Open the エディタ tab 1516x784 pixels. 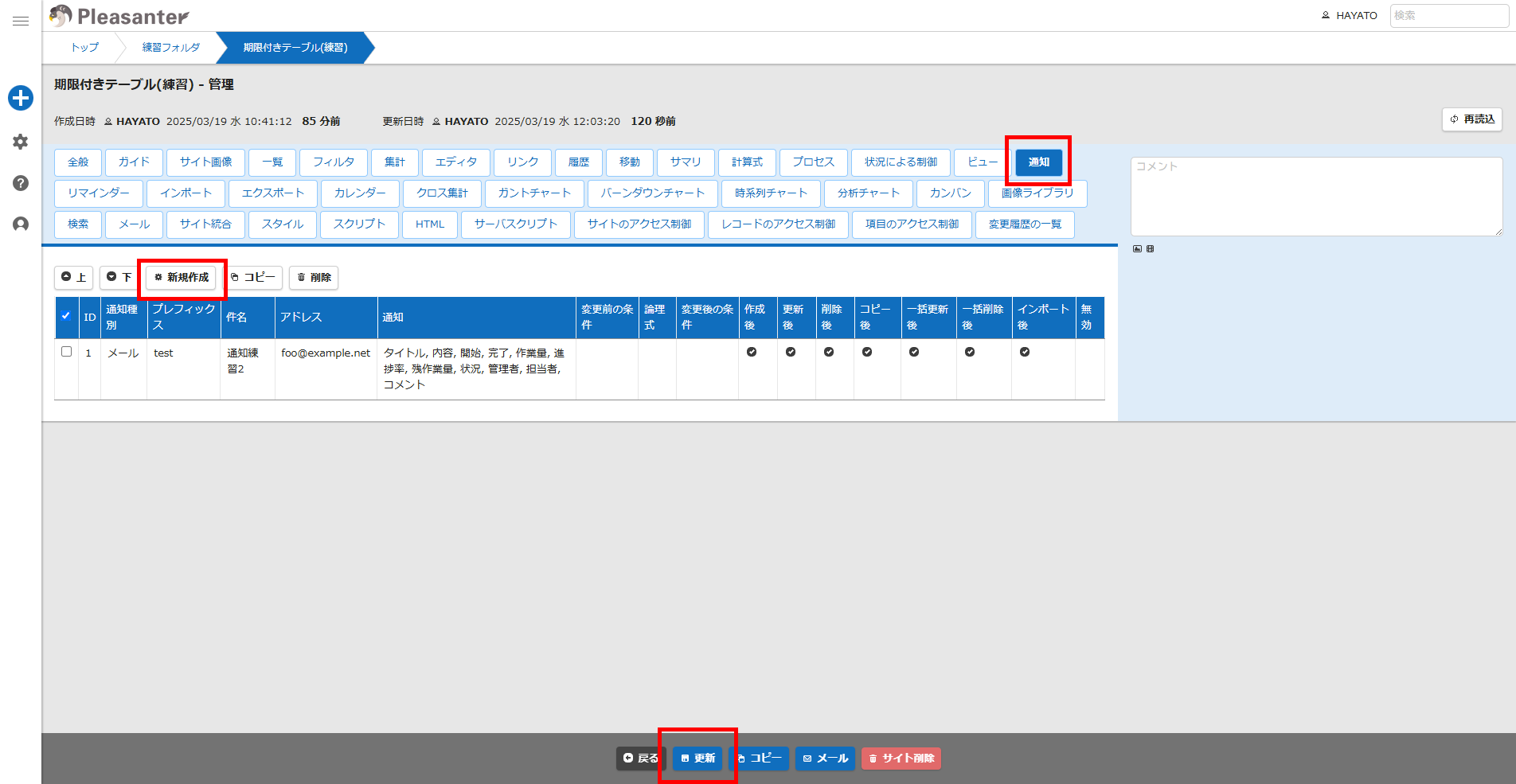(456, 162)
